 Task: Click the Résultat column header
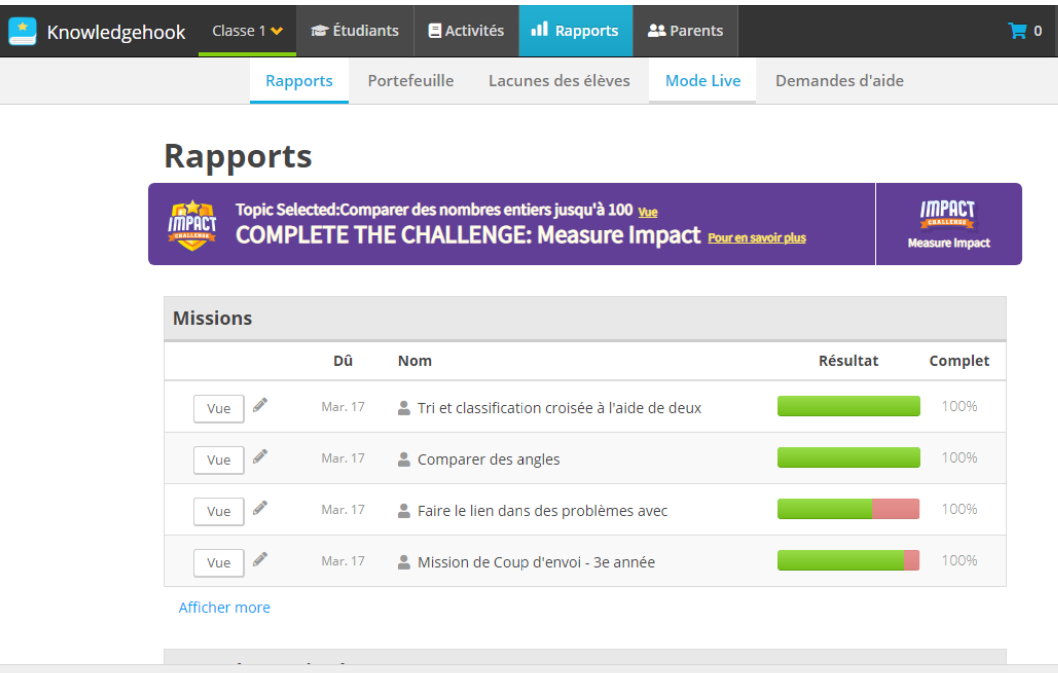848,361
